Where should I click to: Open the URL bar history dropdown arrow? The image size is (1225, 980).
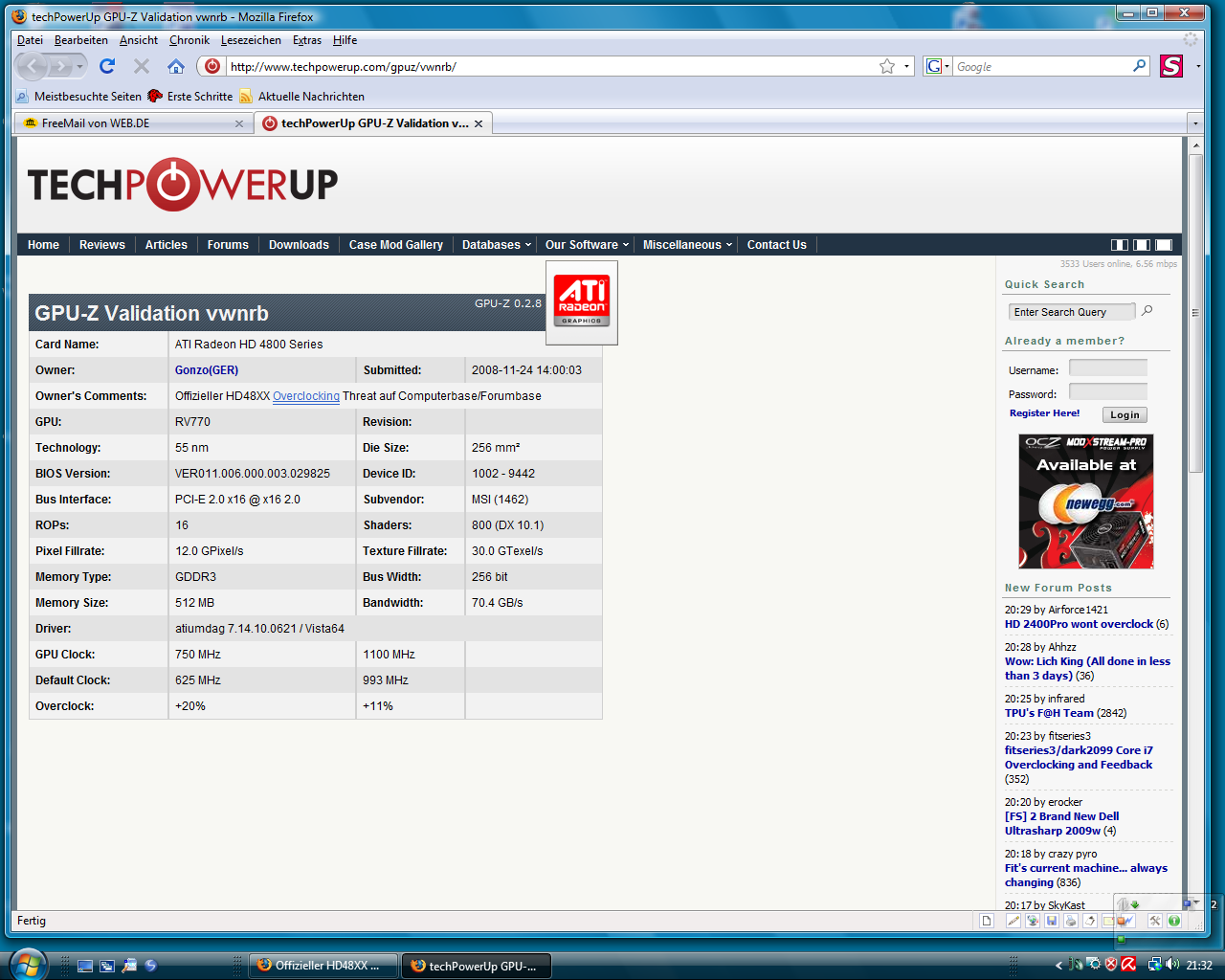(x=906, y=67)
